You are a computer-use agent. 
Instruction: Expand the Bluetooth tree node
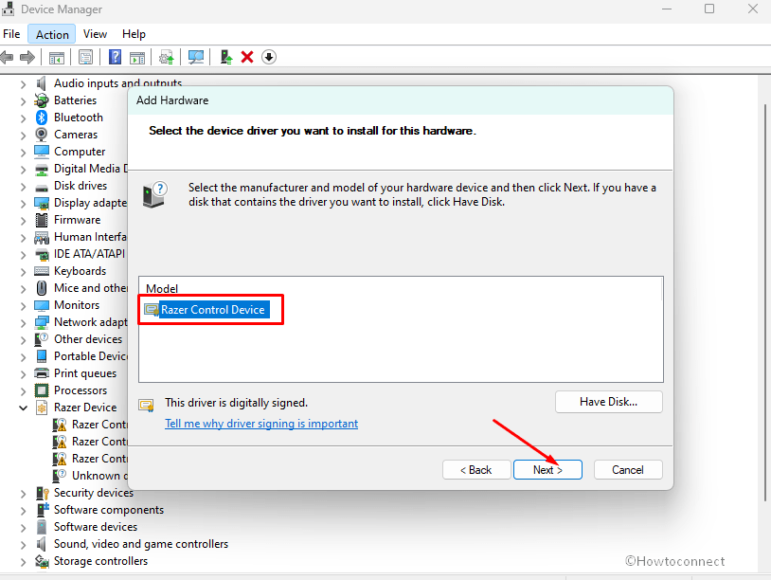click(23, 118)
